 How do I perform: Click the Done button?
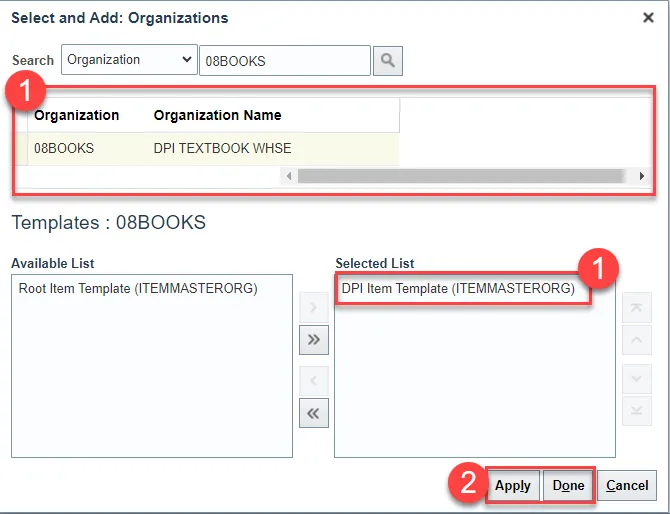(x=568, y=485)
